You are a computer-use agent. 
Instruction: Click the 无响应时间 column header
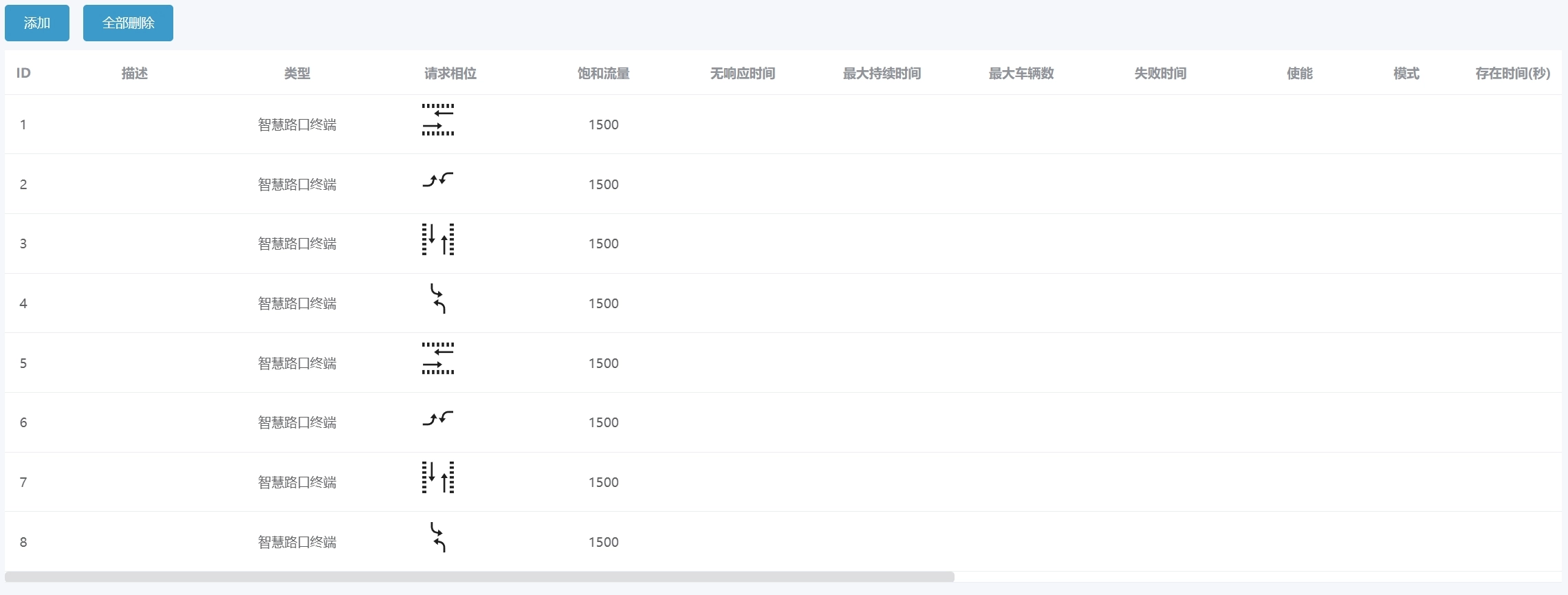tap(742, 73)
